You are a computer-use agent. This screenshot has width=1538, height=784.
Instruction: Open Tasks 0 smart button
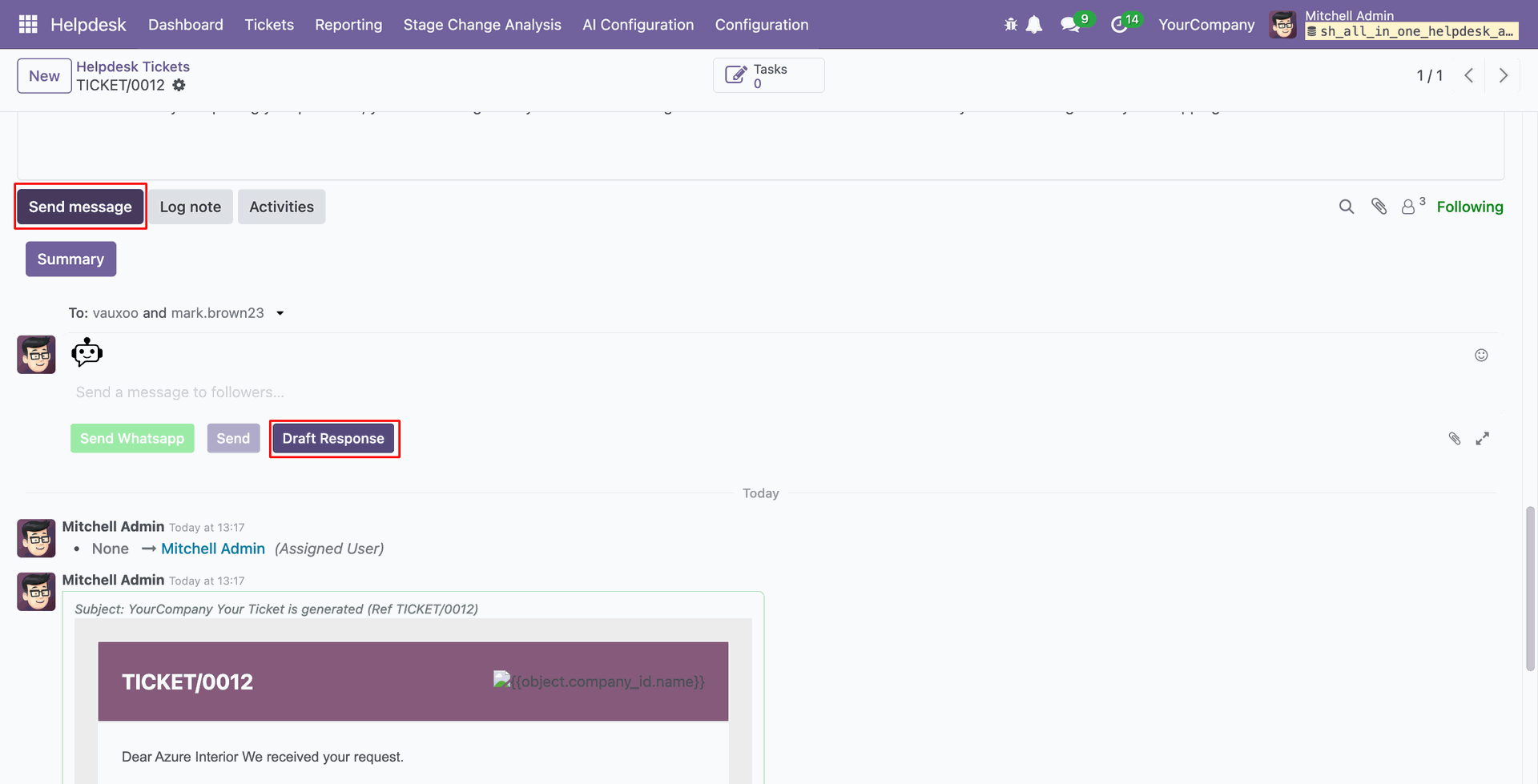pyautogui.click(x=769, y=75)
